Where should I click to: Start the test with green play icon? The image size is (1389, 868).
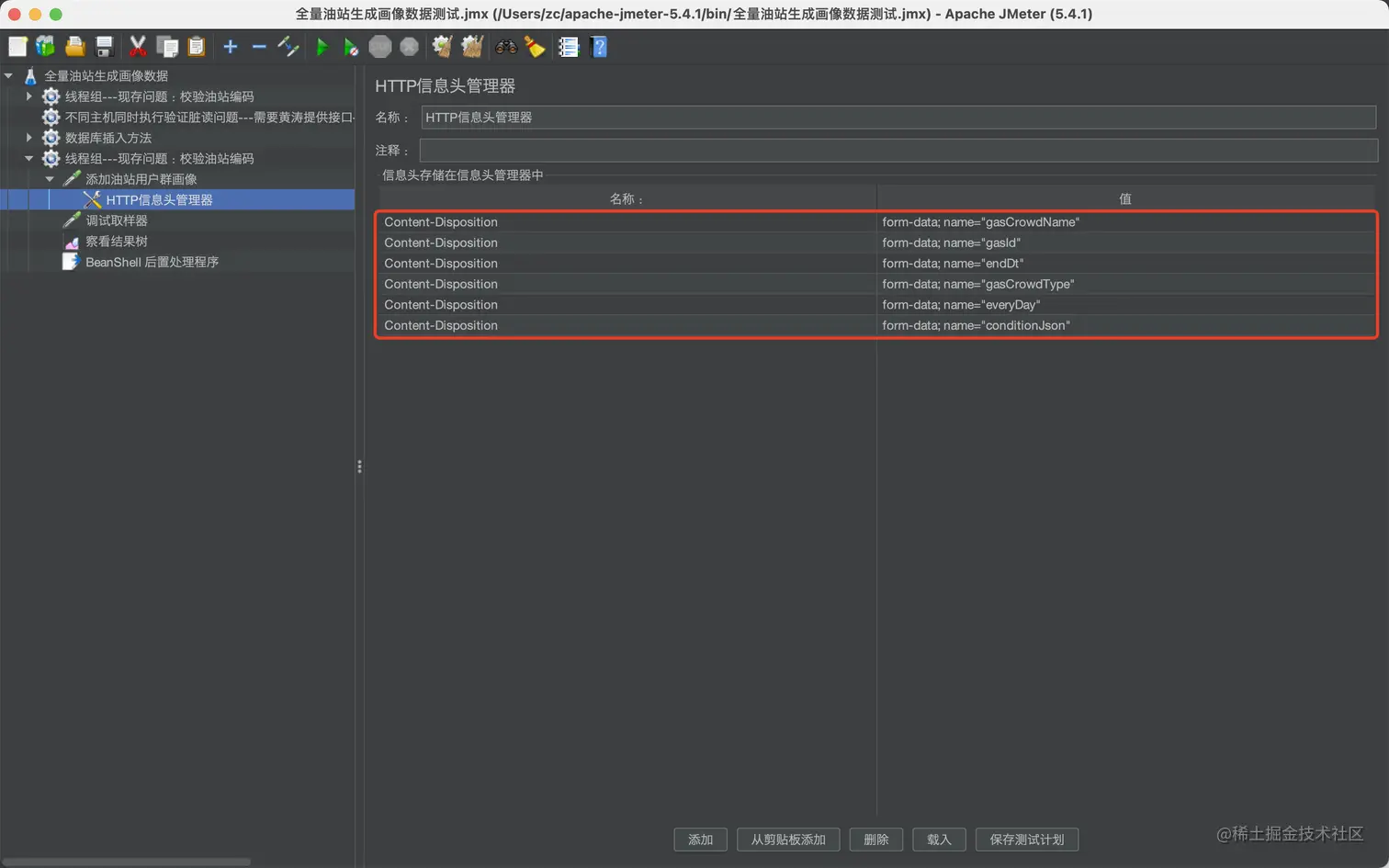322,47
